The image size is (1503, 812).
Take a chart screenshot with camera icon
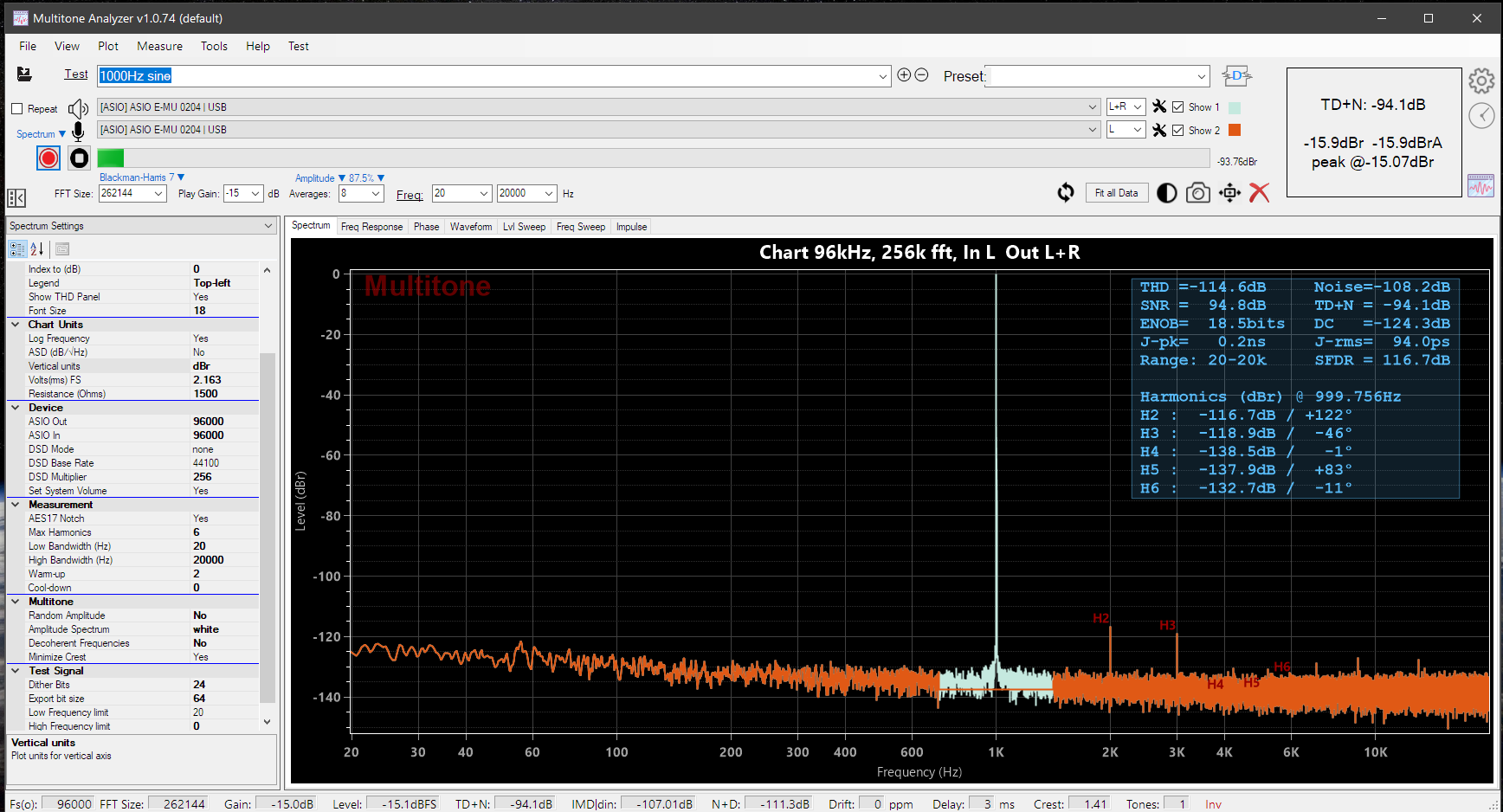tap(1198, 192)
